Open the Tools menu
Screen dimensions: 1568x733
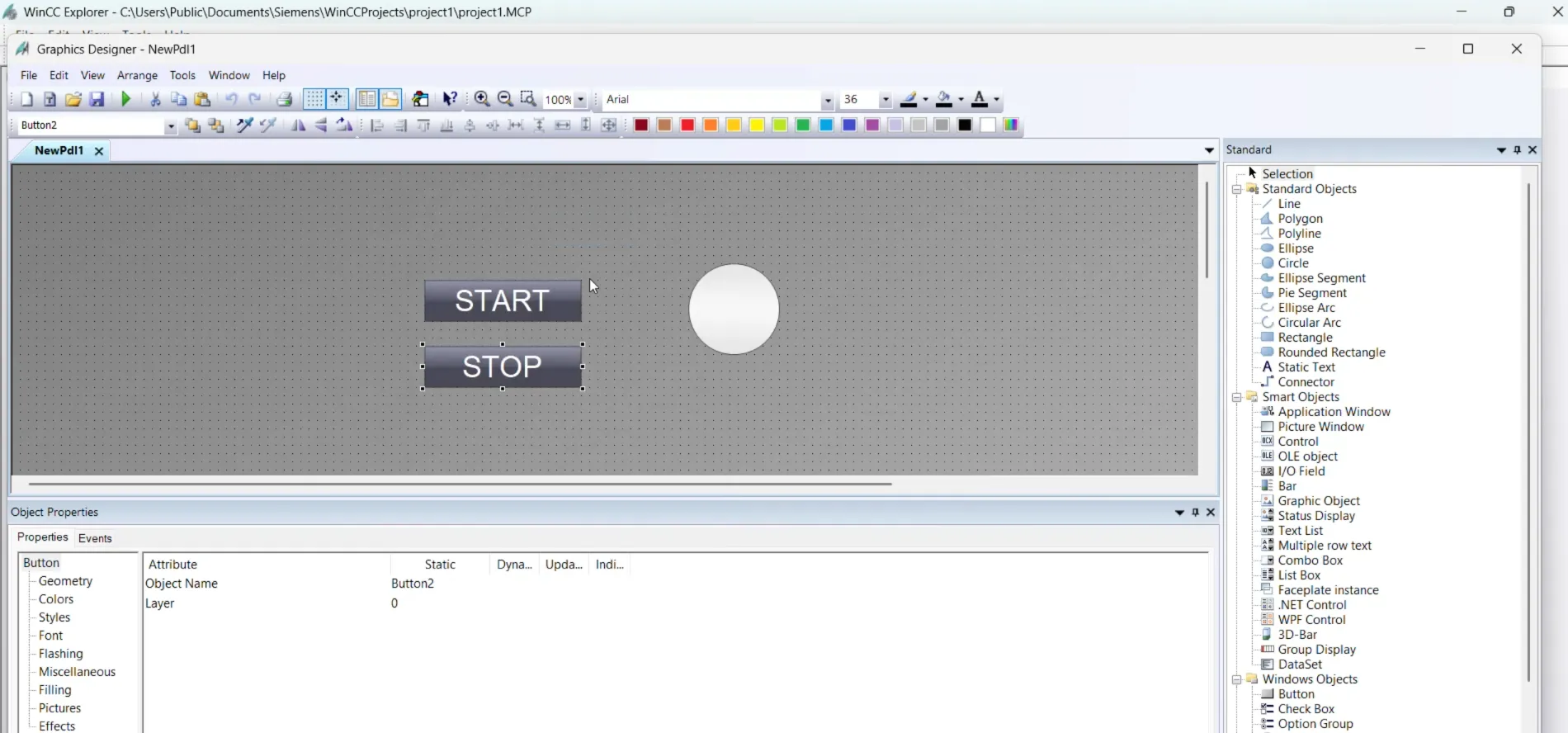[x=182, y=75]
